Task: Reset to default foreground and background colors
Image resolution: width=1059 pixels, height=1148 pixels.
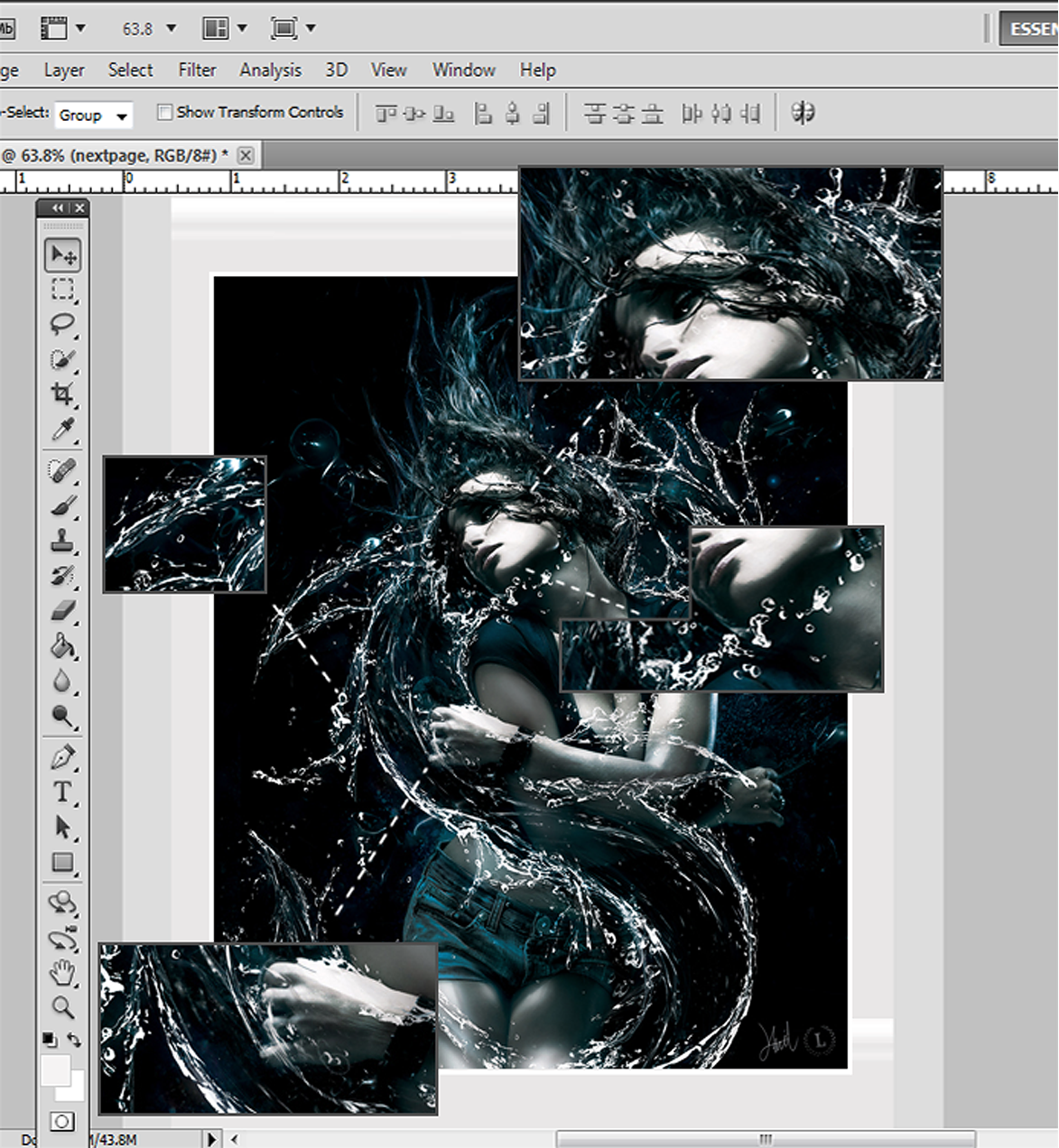Action: coord(50,1040)
